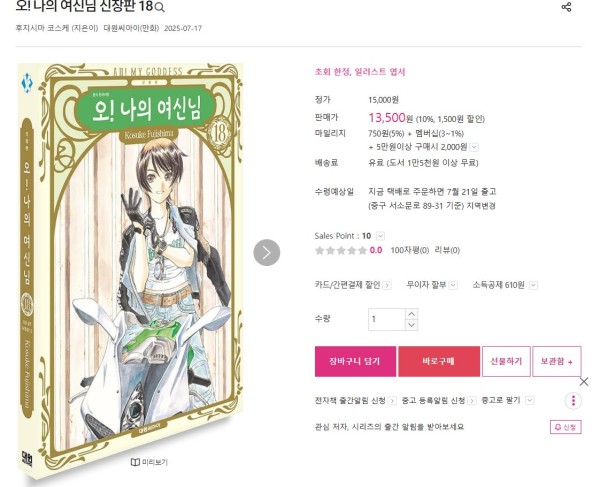Expand the 5만원이상 구매시 mileage dropdown

pos(474,147)
